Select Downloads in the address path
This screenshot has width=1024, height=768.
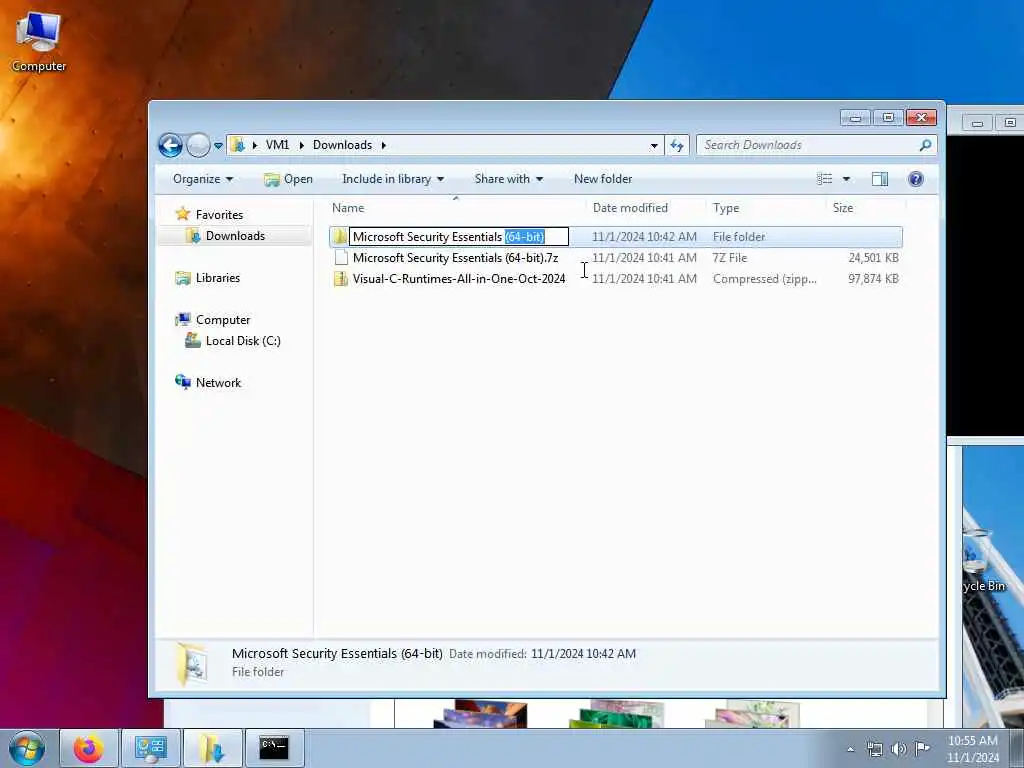point(342,145)
